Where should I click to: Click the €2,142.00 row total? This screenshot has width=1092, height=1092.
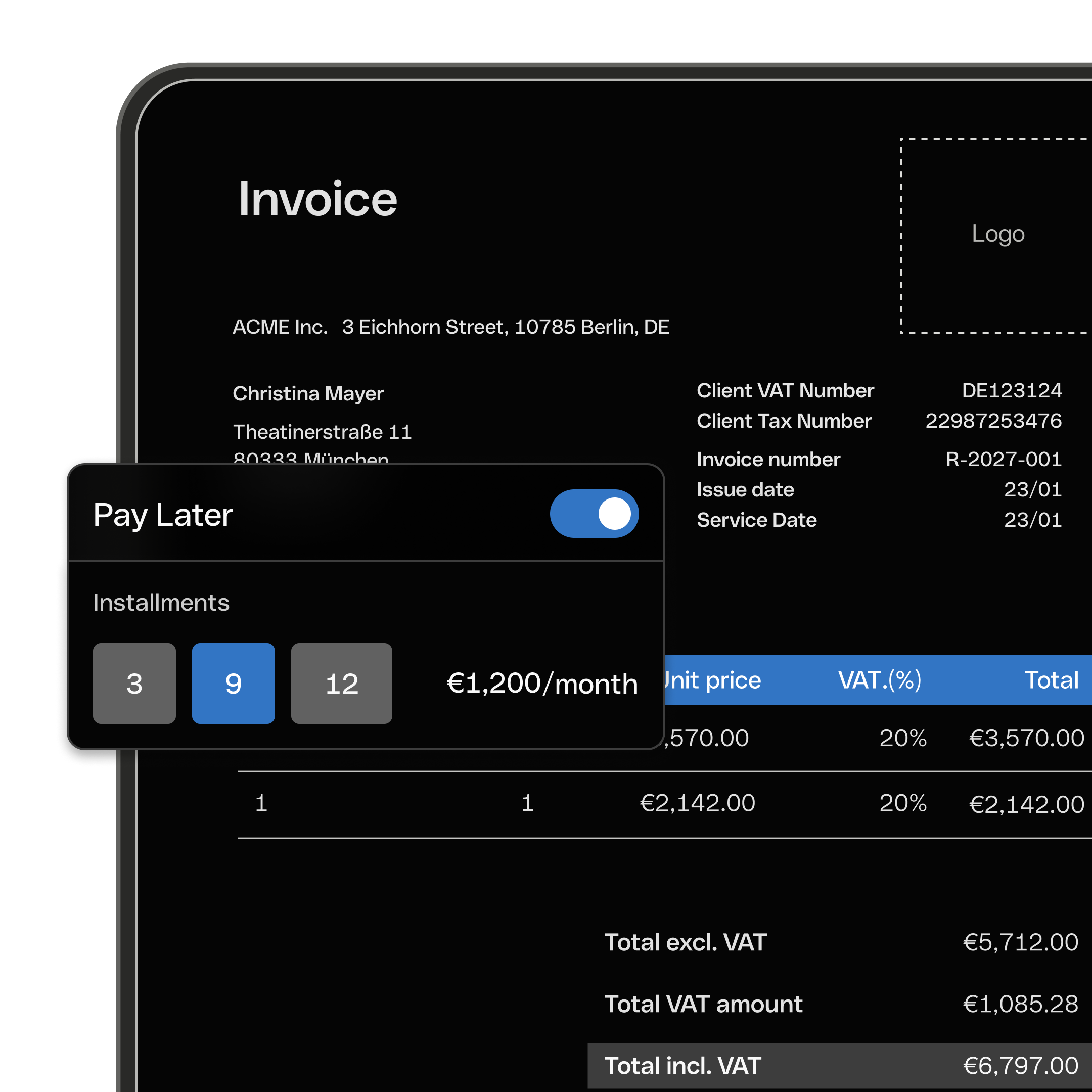tap(1026, 804)
